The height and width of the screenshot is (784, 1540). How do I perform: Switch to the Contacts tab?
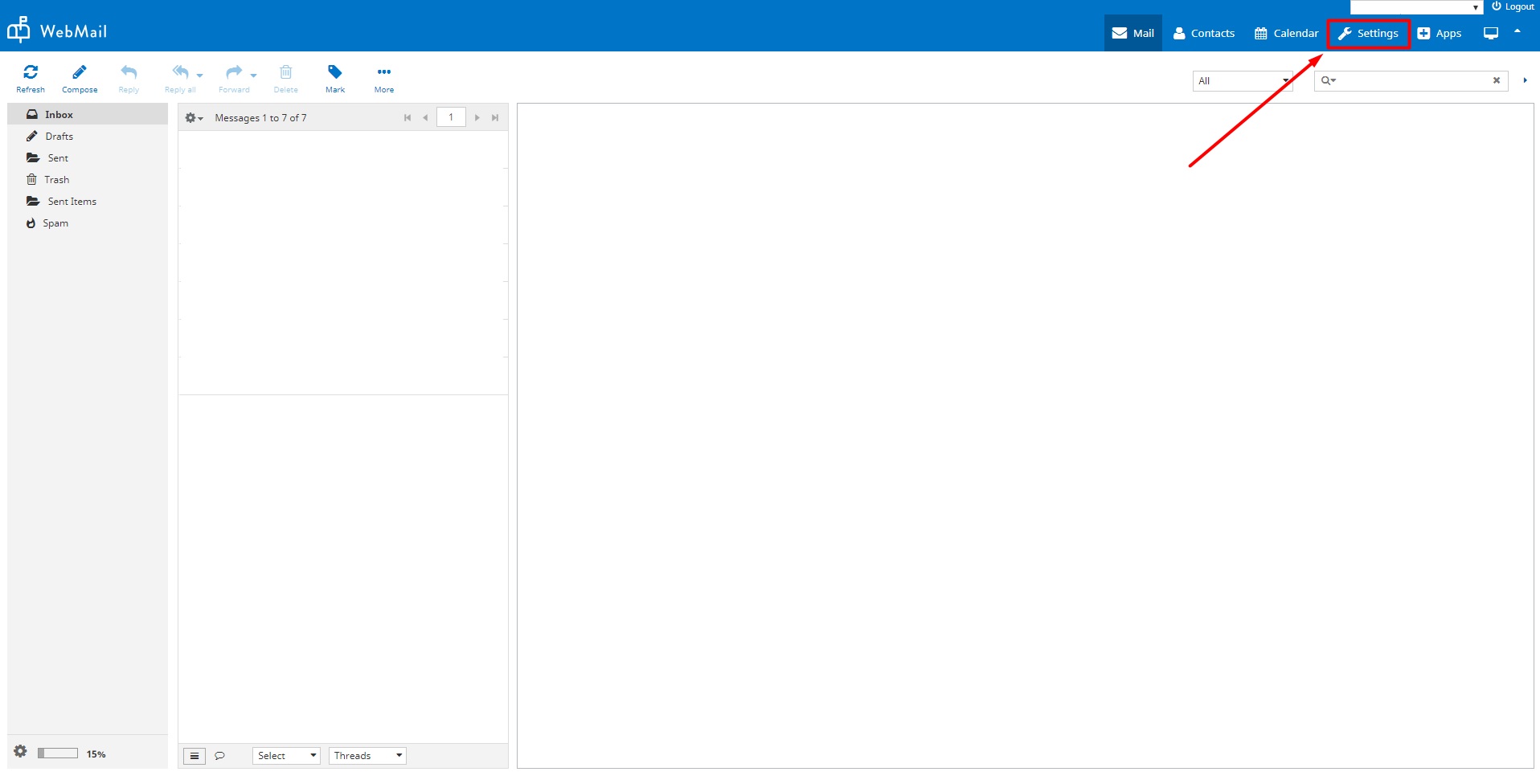point(1204,34)
